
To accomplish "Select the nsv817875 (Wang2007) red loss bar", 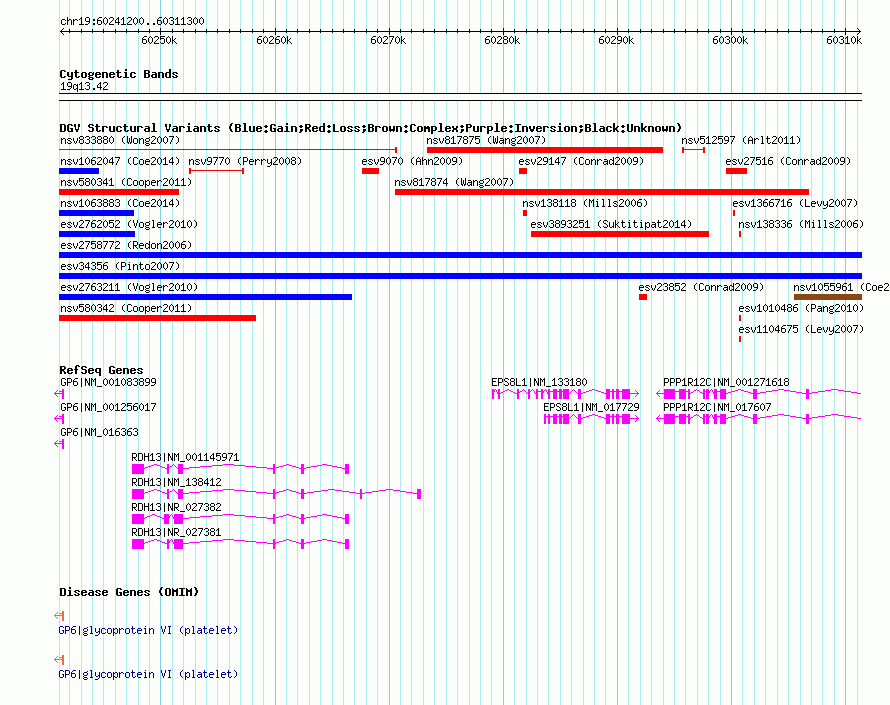I will (x=545, y=150).
